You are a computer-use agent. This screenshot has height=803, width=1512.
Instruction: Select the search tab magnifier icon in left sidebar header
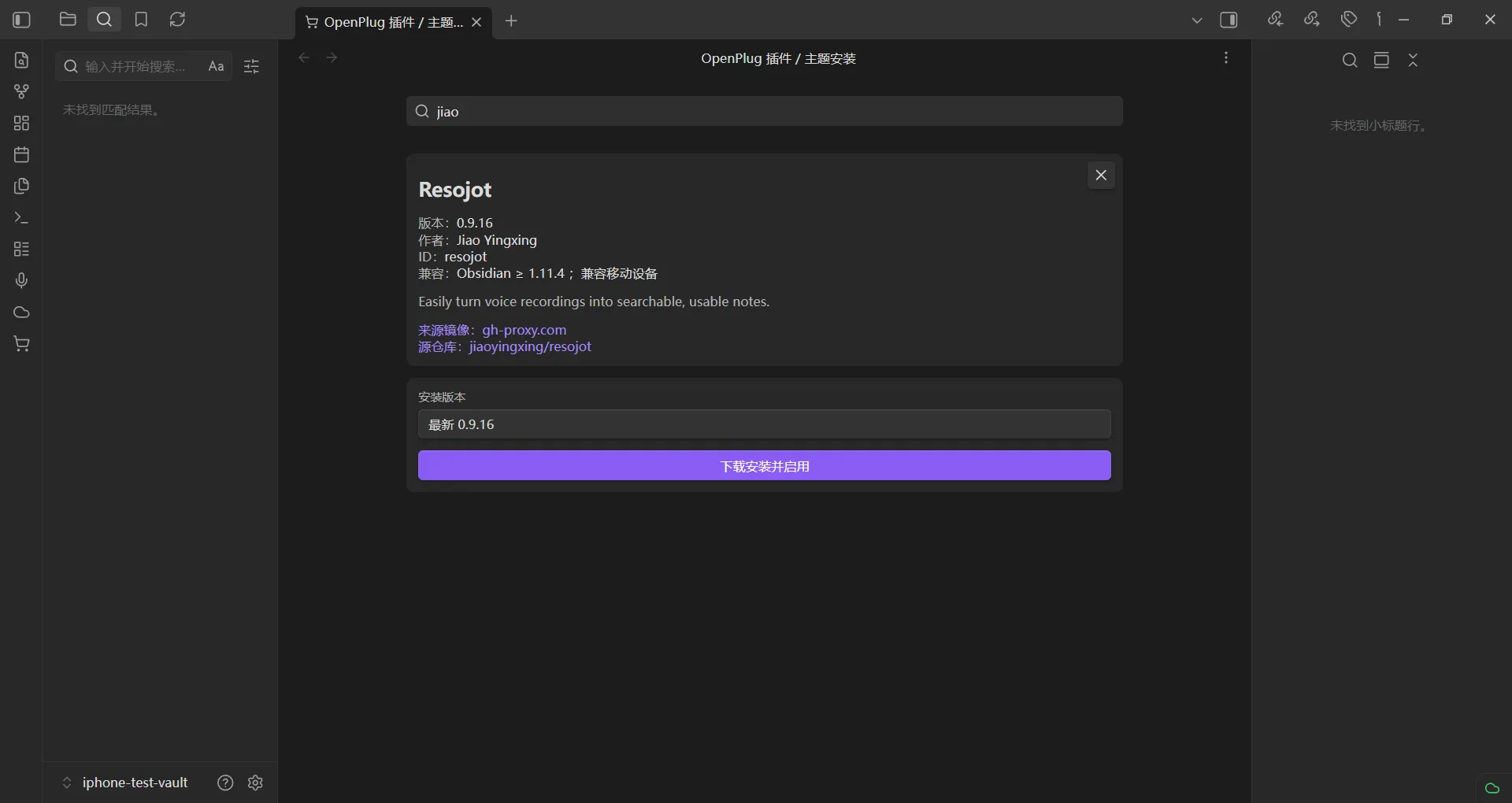pos(104,20)
